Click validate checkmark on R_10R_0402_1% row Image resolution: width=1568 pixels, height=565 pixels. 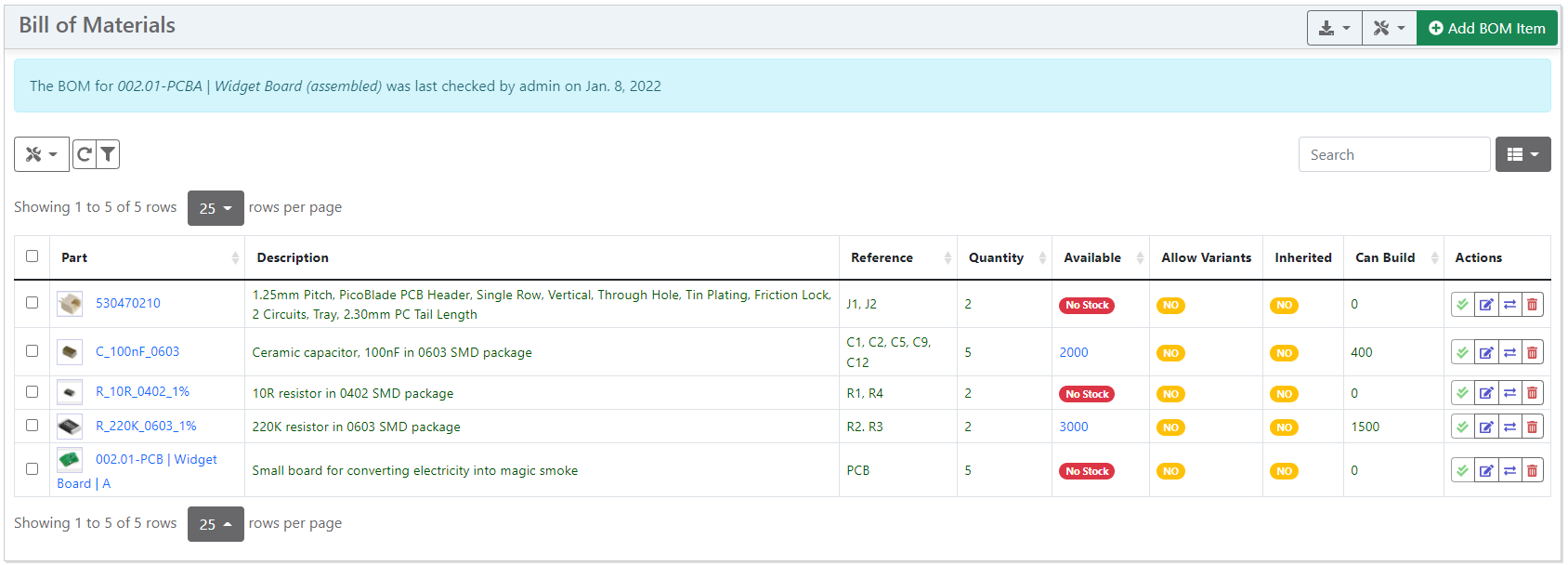tap(1463, 394)
